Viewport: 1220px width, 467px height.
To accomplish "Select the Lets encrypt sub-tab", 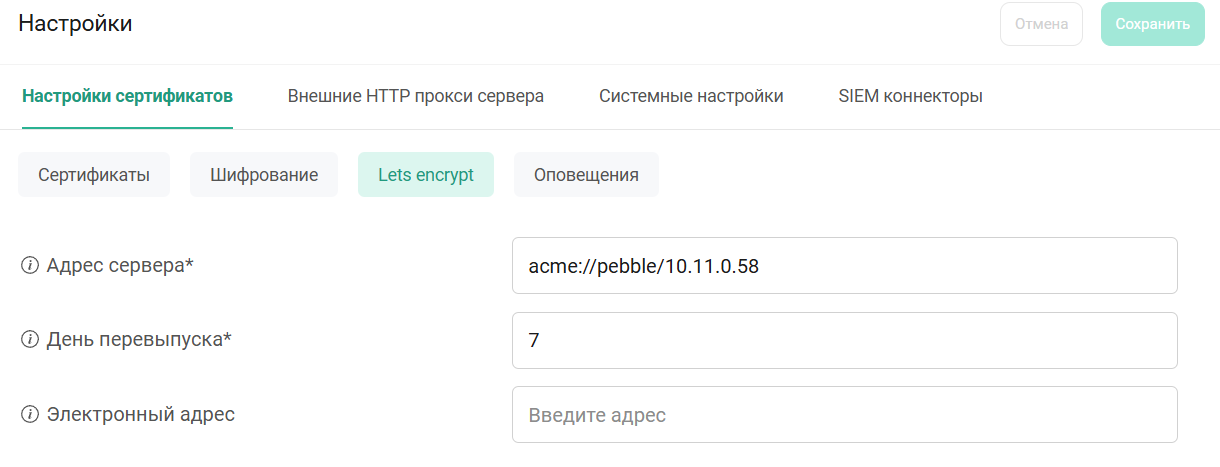I will point(426,175).
